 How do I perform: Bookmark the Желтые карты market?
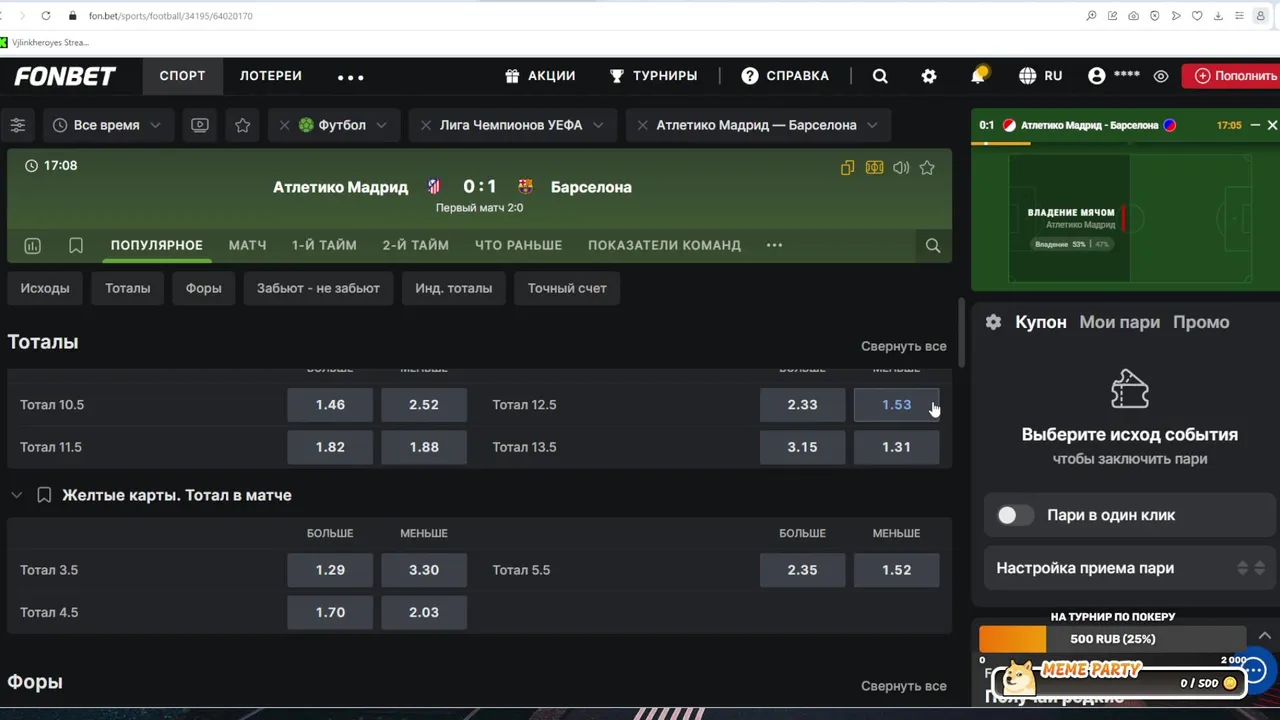[x=44, y=495]
